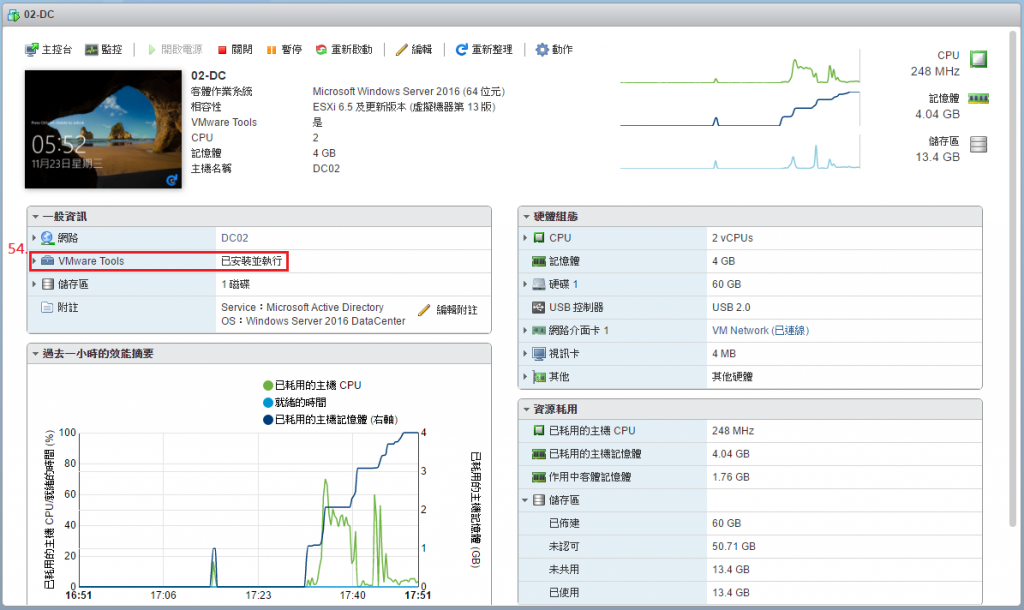Click the storage icon near 13.4 GB

(978, 144)
